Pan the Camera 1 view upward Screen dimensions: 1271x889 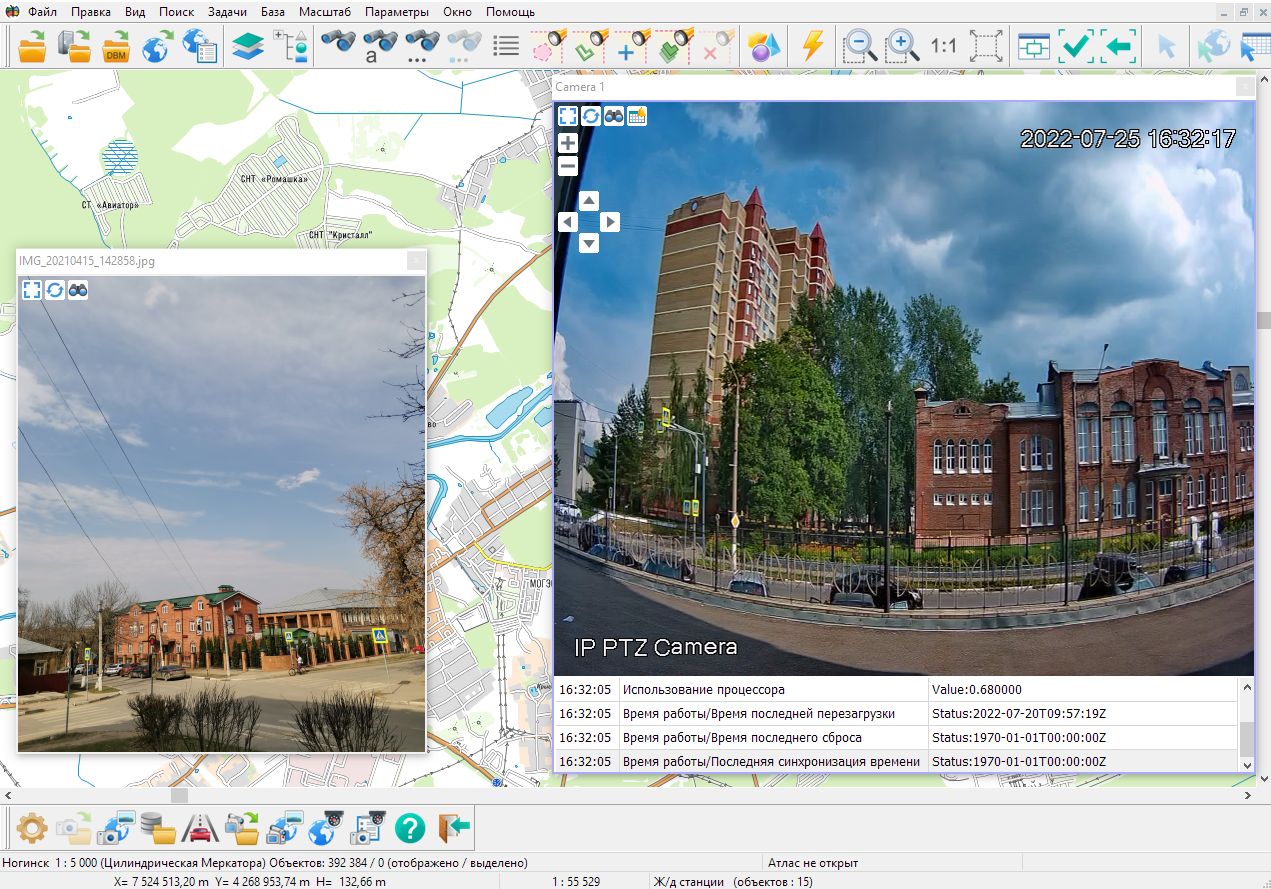coord(589,201)
